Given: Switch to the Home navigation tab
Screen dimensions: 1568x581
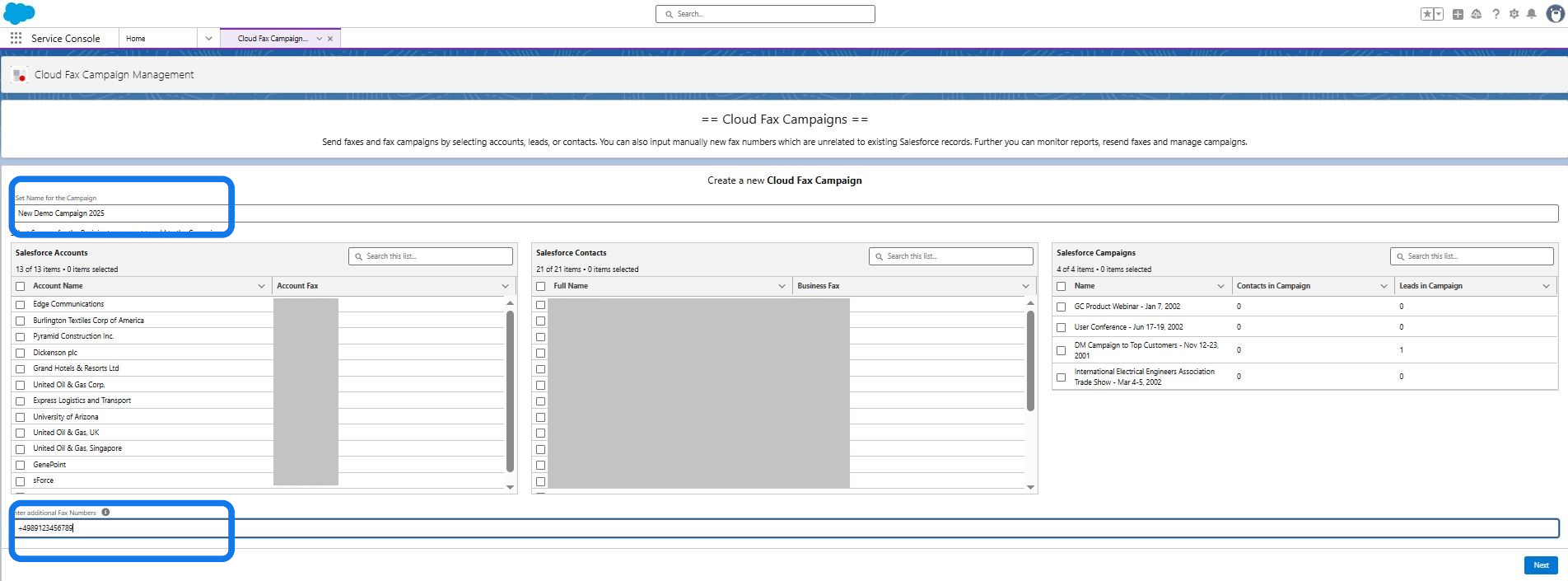Looking at the screenshot, I should [136, 39].
